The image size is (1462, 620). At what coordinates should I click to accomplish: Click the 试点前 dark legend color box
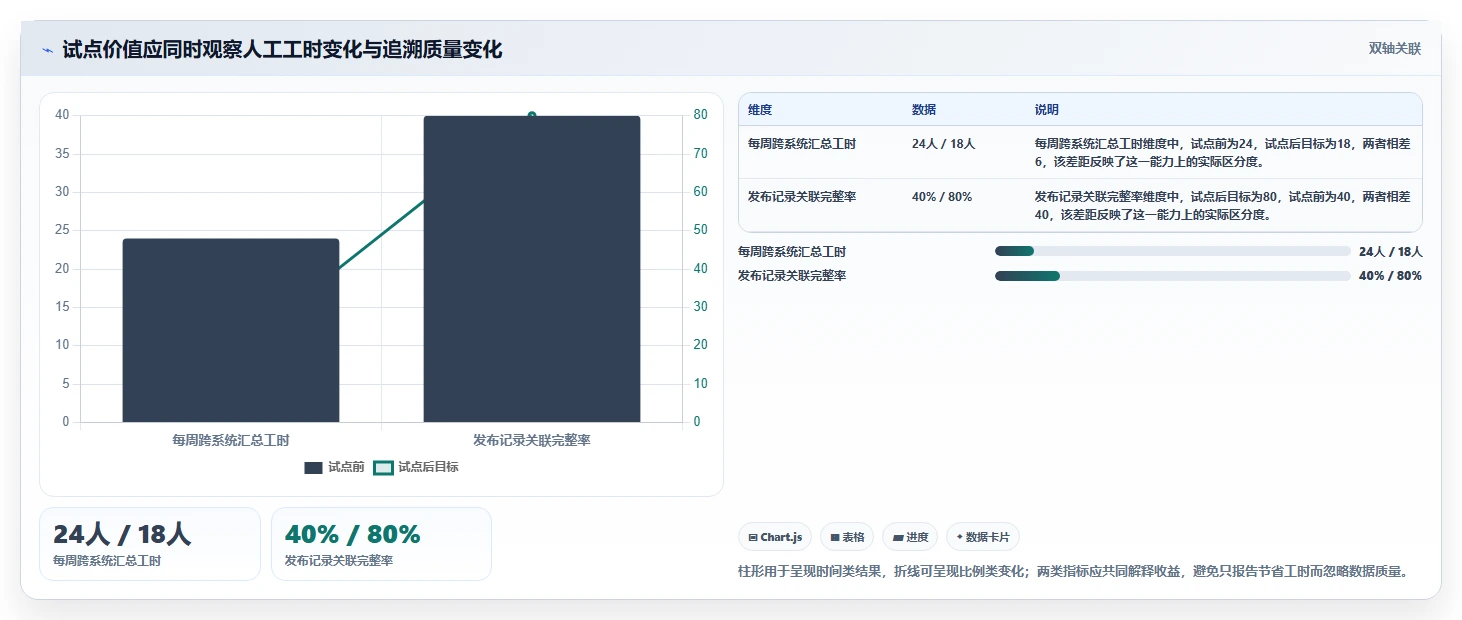tap(313, 467)
